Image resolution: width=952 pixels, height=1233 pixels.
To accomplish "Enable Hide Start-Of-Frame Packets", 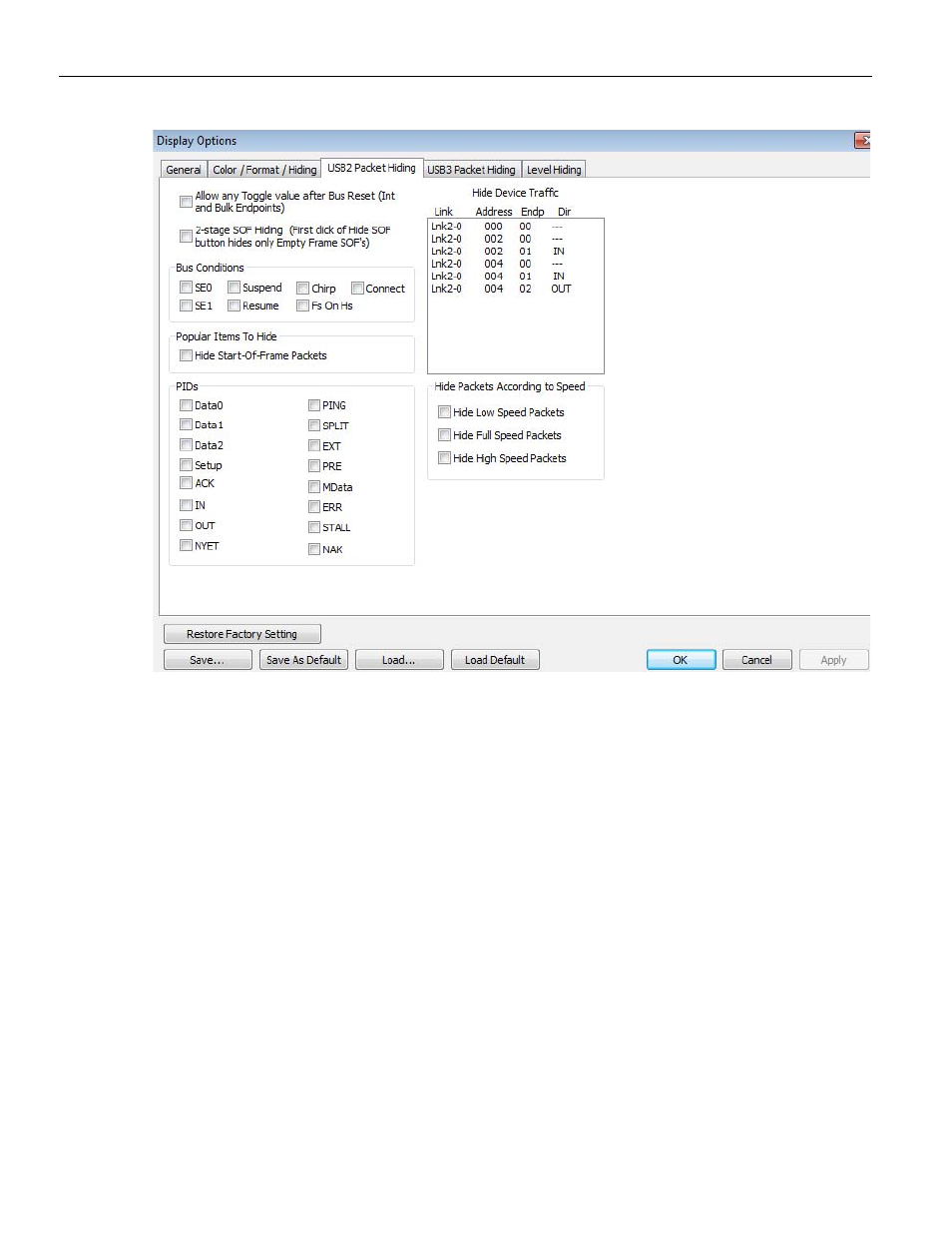I will [x=186, y=355].
